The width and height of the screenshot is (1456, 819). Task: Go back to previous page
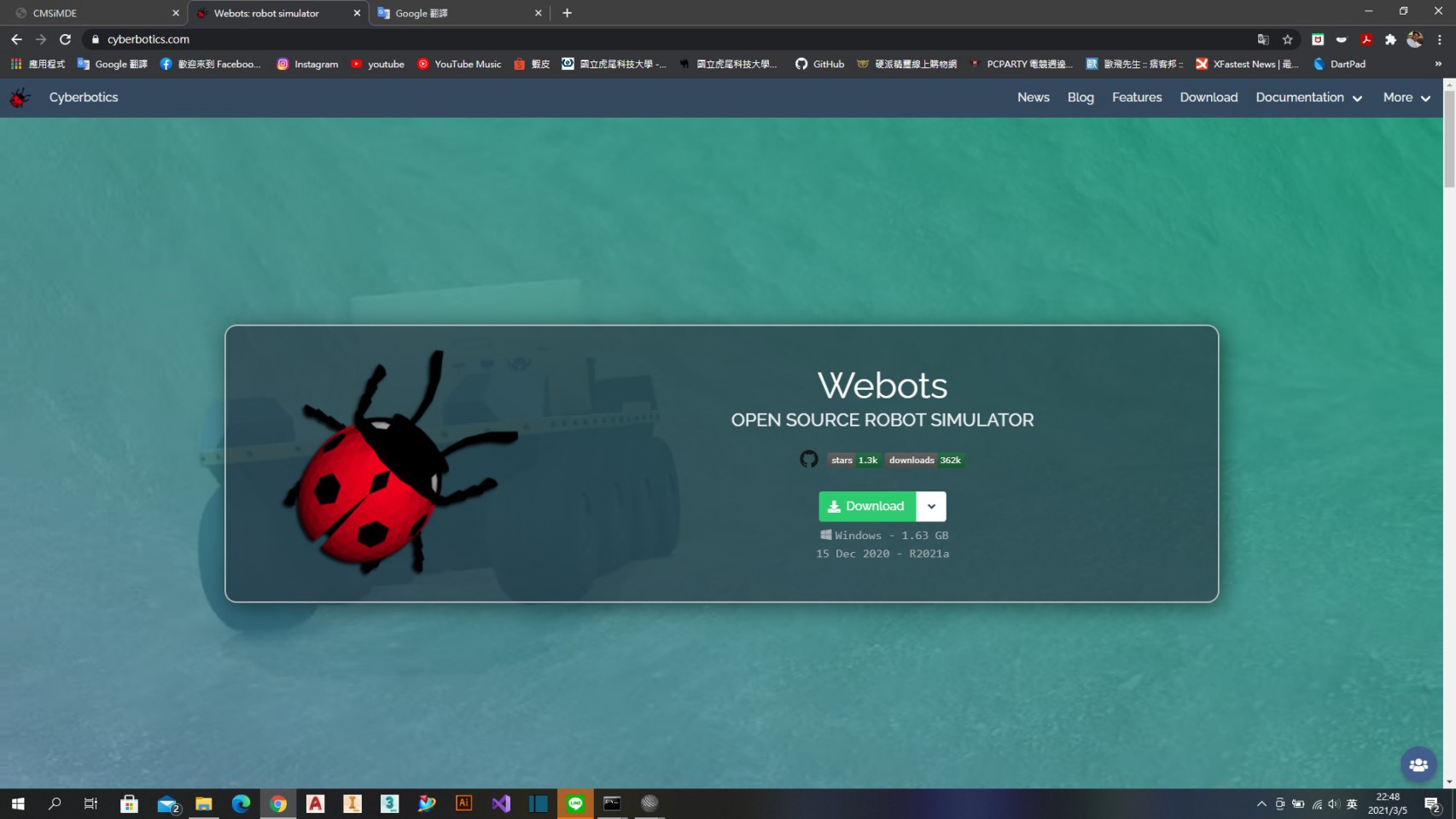[x=16, y=39]
